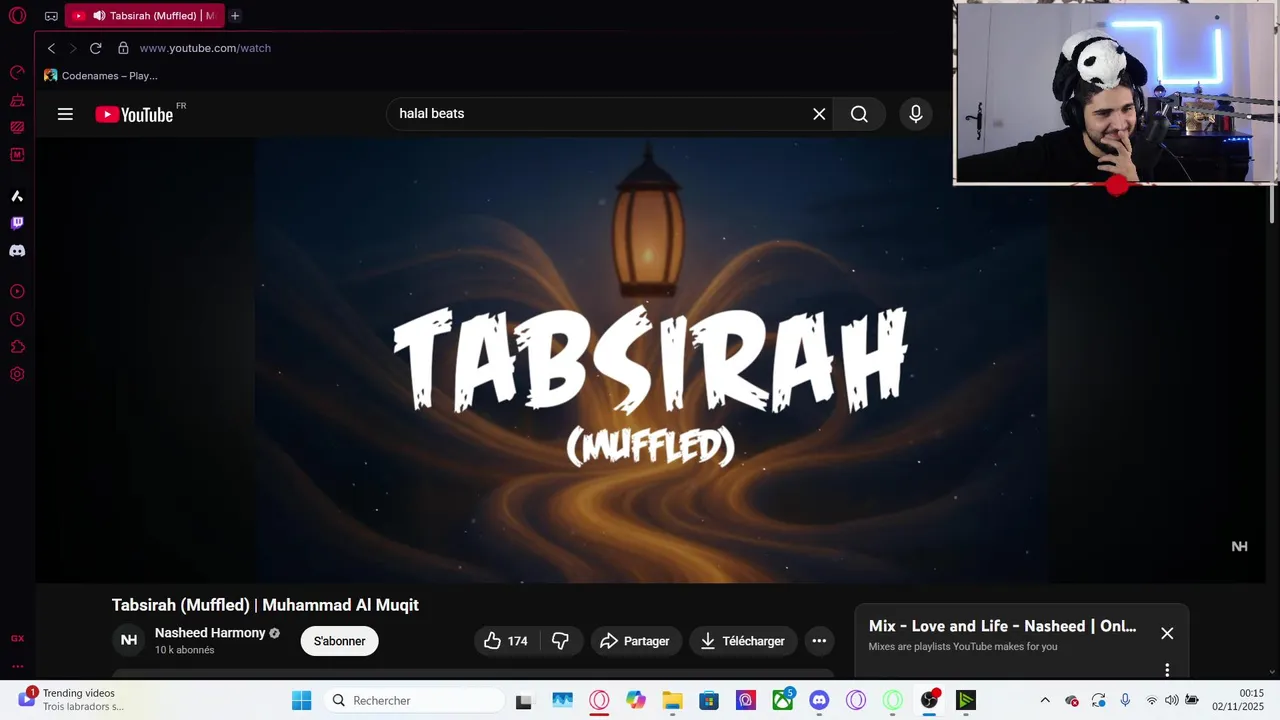Open the volume speaker tray icon
The width and height of the screenshot is (1280, 720).
point(1172,700)
